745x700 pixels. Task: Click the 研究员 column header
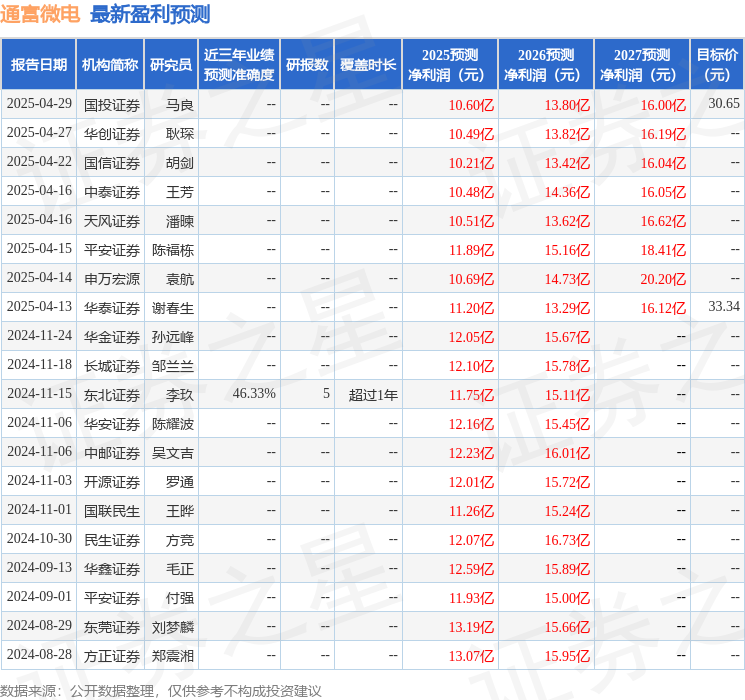coord(171,64)
